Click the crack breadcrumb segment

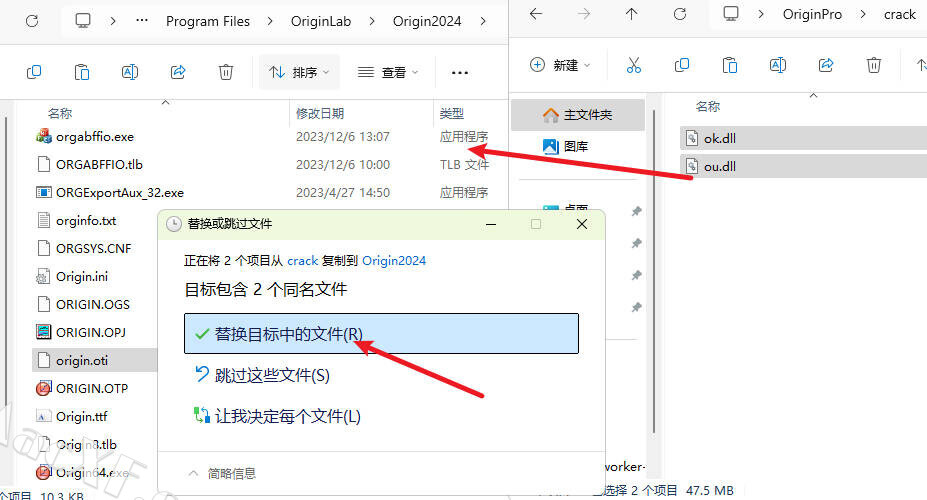(900, 14)
